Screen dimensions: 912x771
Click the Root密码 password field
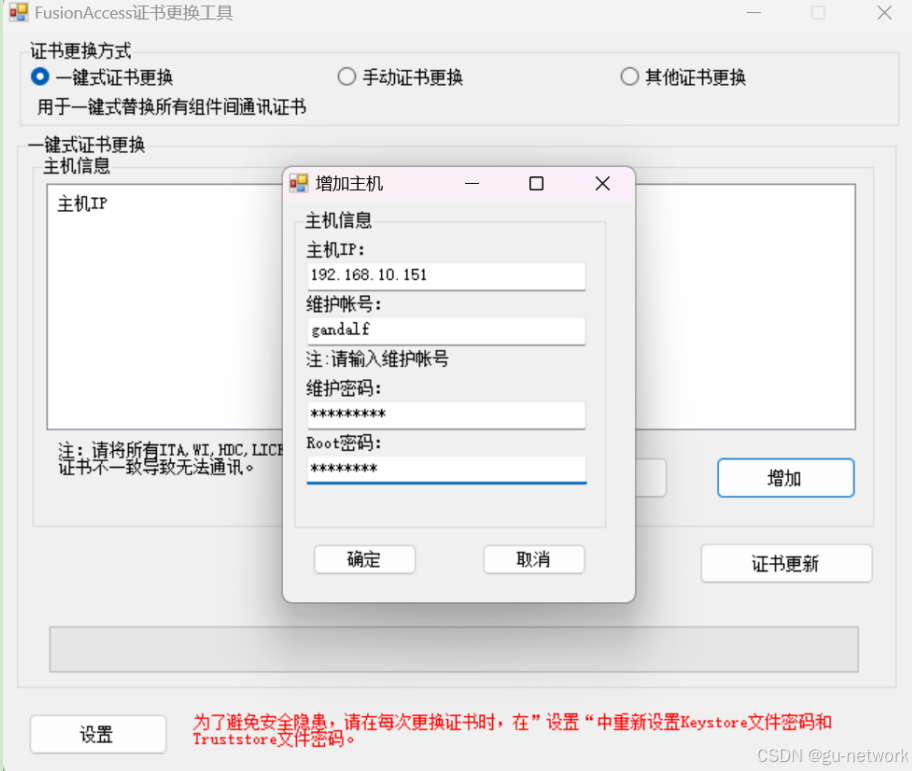[446, 469]
